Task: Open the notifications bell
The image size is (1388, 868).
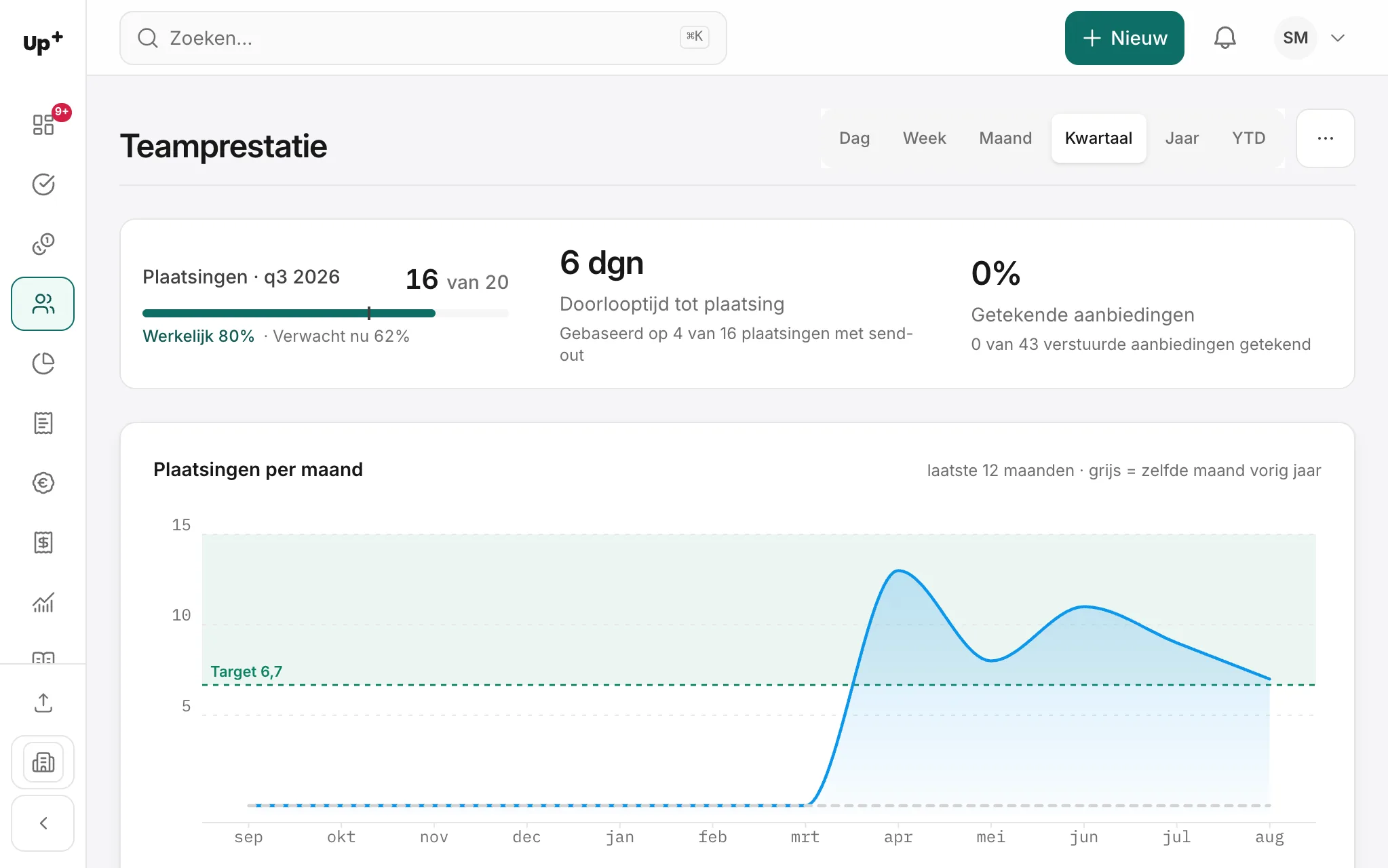Action: [x=1225, y=38]
